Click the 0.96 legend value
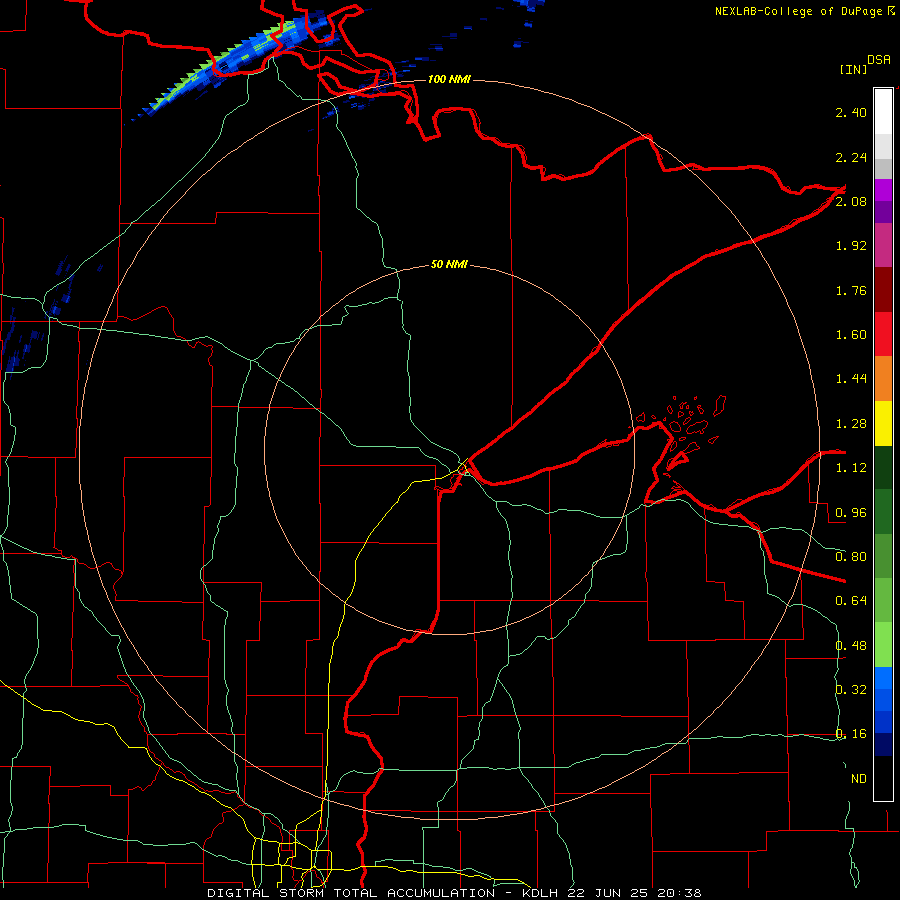Image resolution: width=900 pixels, height=900 pixels. click(x=851, y=513)
